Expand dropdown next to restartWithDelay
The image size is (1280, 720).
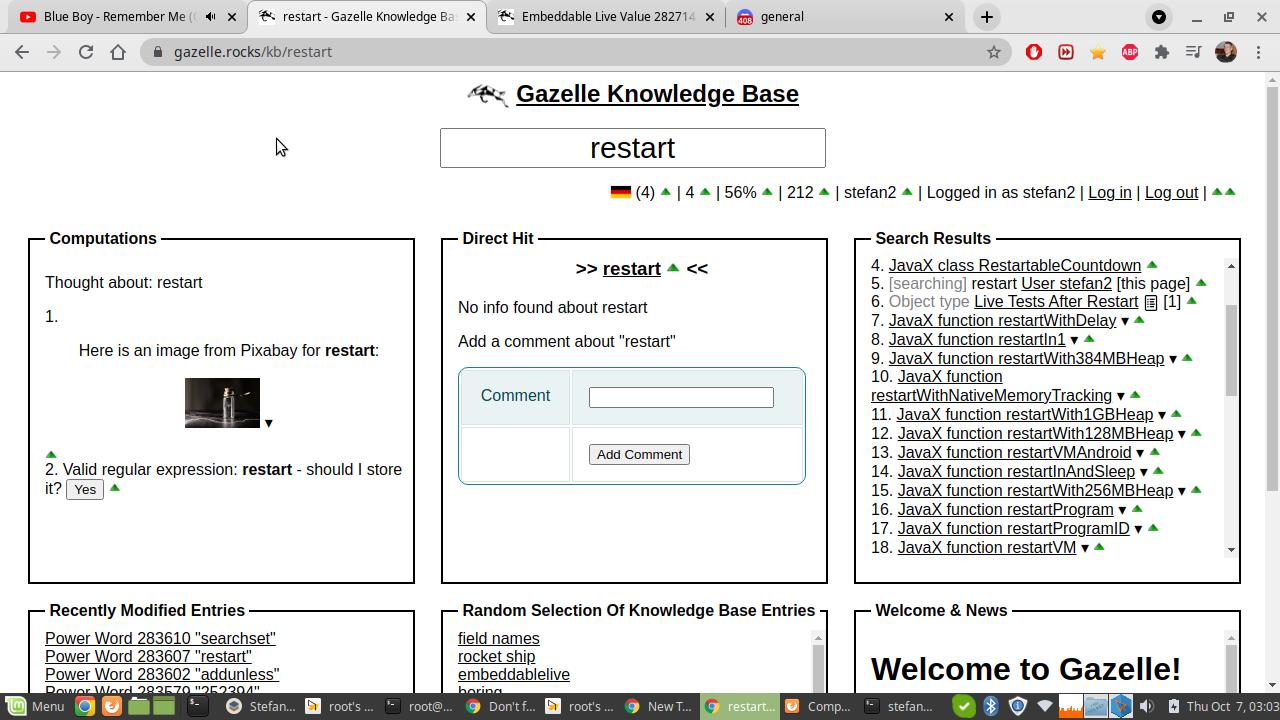click(1124, 321)
